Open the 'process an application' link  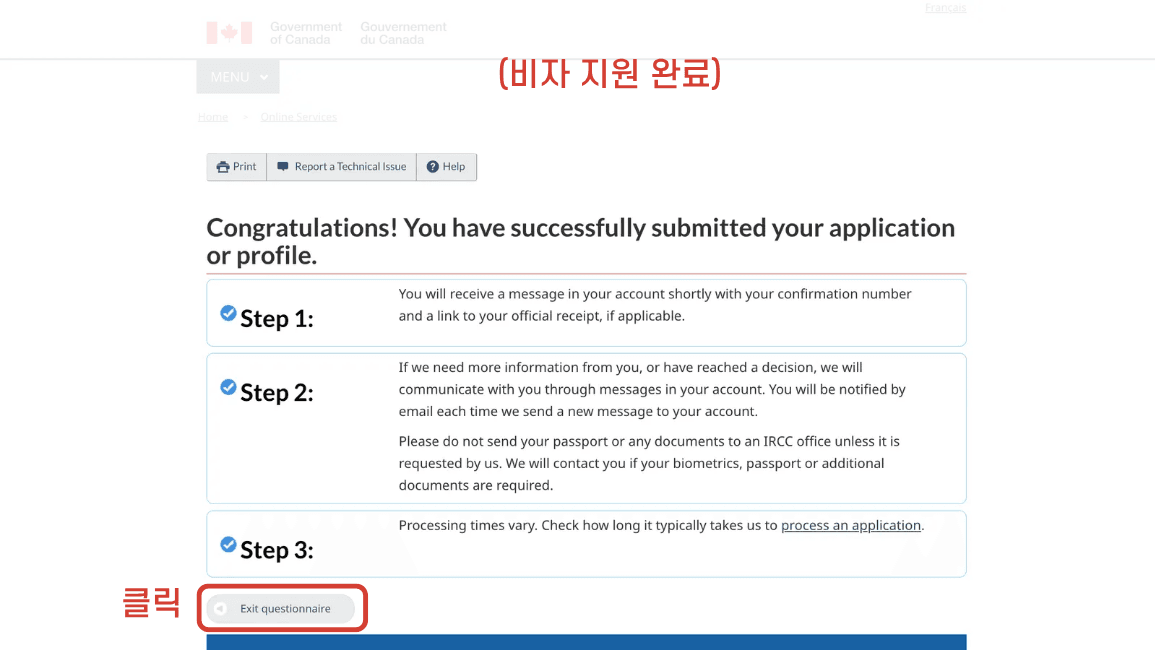pos(850,525)
